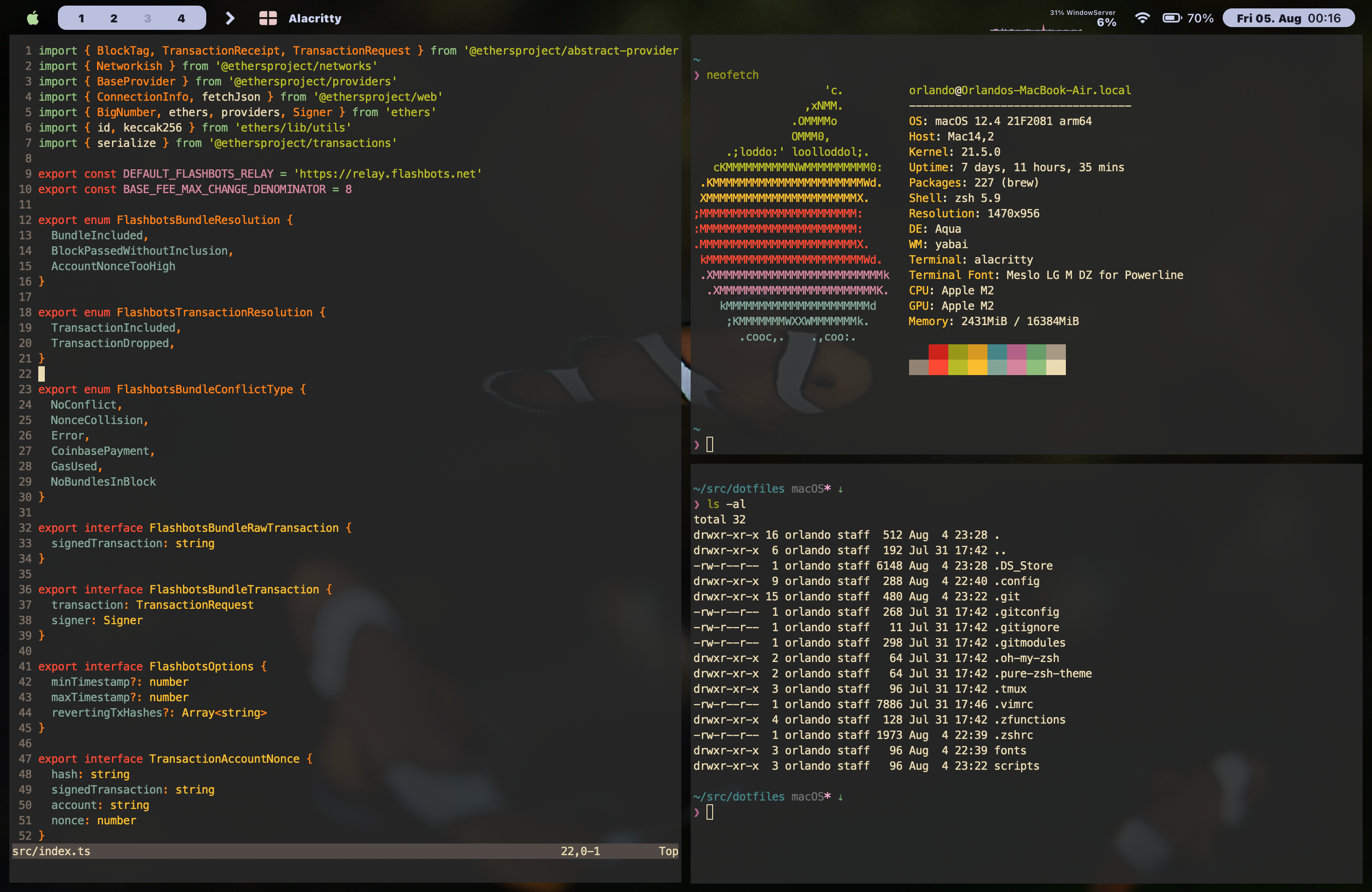This screenshot has width=1372, height=892.
Task: Click the Terminal Font line in neofetch
Action: tap(1046, 275)
